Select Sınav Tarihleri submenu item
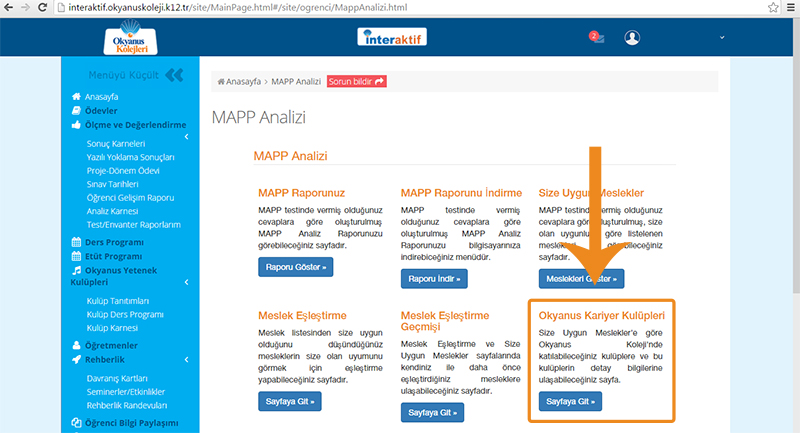800x433 pixels. click(112, 184)
